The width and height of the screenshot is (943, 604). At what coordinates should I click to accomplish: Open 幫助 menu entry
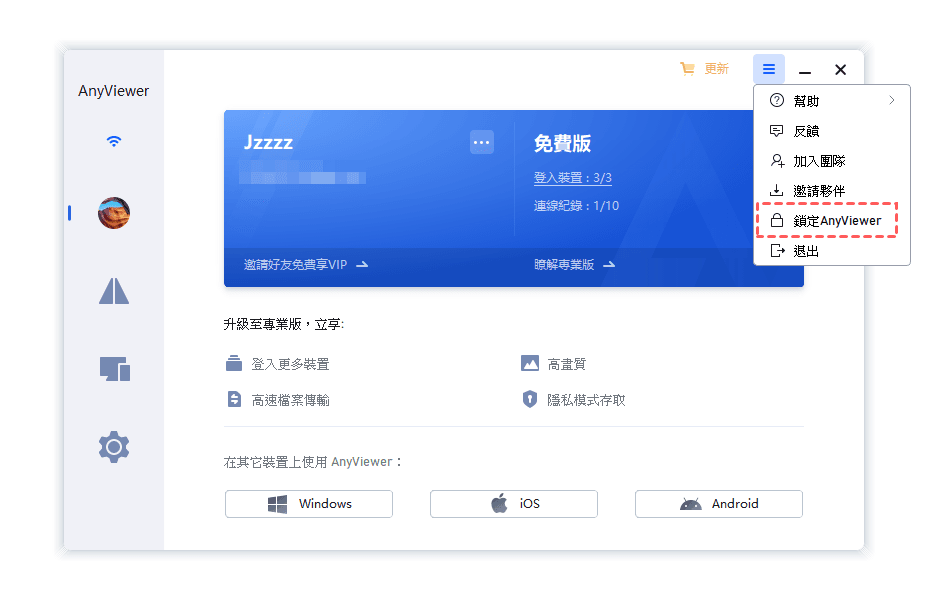[832, 100]
